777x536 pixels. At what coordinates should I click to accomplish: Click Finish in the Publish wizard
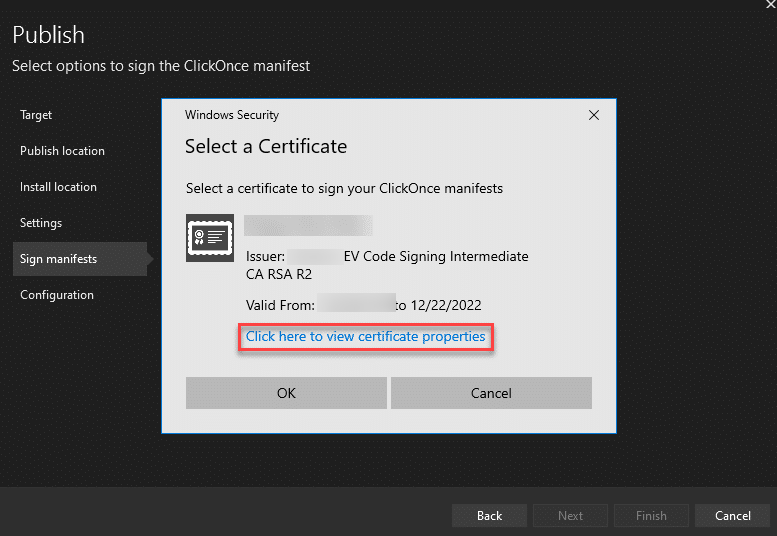651,516
